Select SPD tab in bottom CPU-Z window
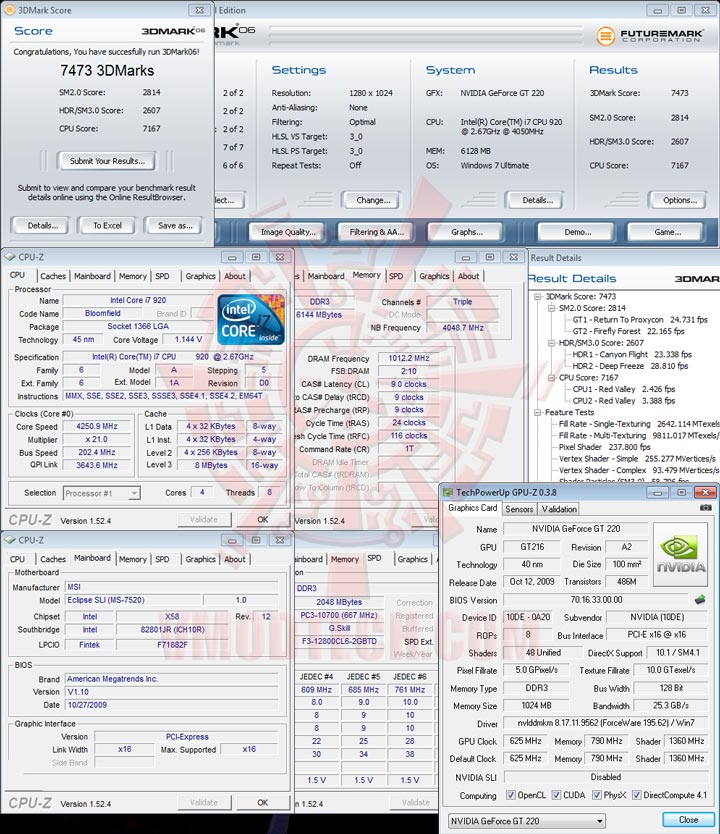720x834 pixels. (162, 559)
